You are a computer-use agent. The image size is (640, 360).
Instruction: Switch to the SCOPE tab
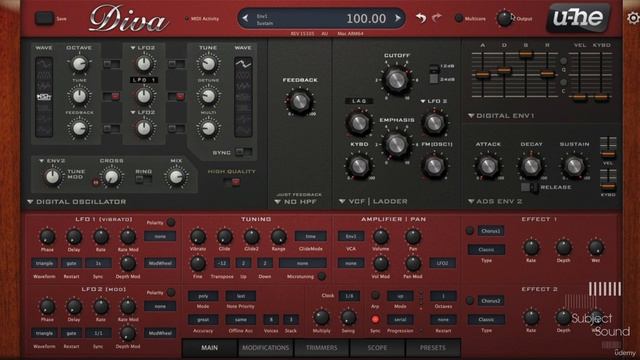(x=377, y=348)
